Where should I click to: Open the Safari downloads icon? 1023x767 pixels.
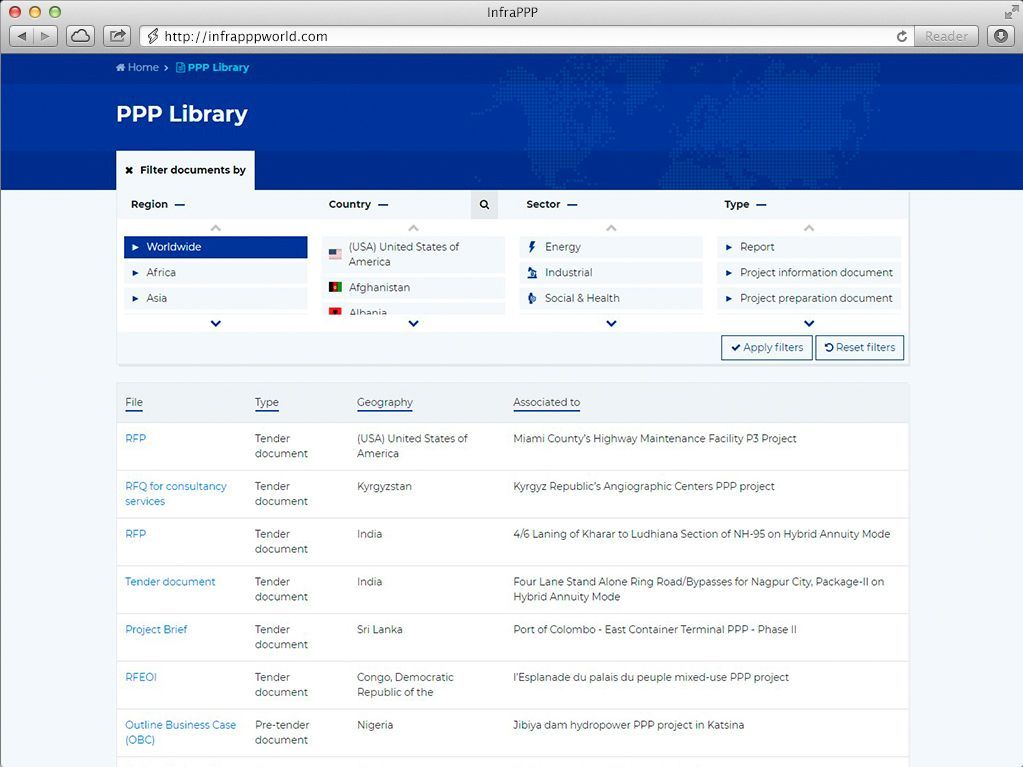point(1000,36)
